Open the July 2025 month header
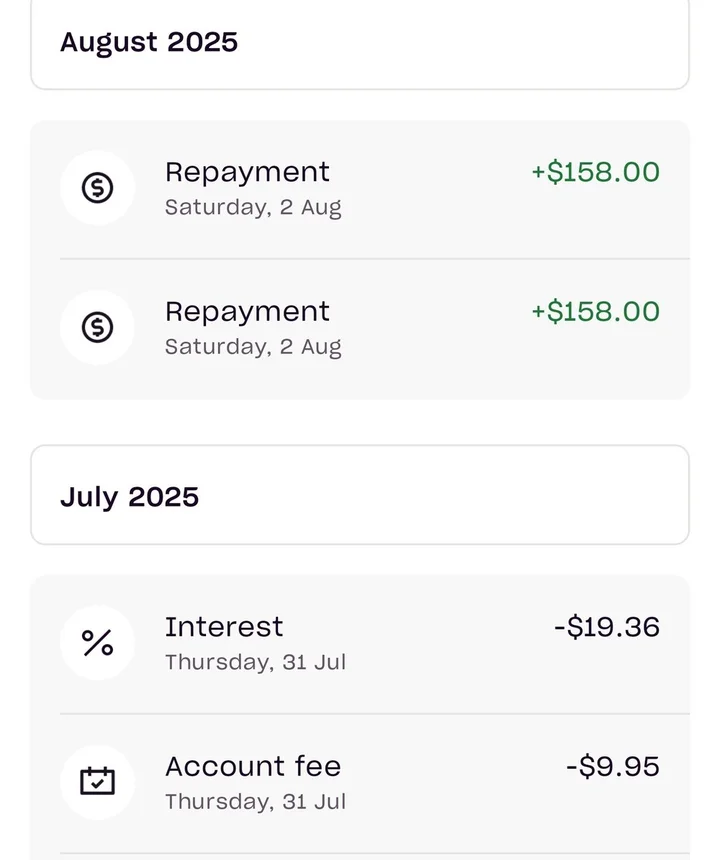This screenshot has height=860, width=720. click(360, 495)
